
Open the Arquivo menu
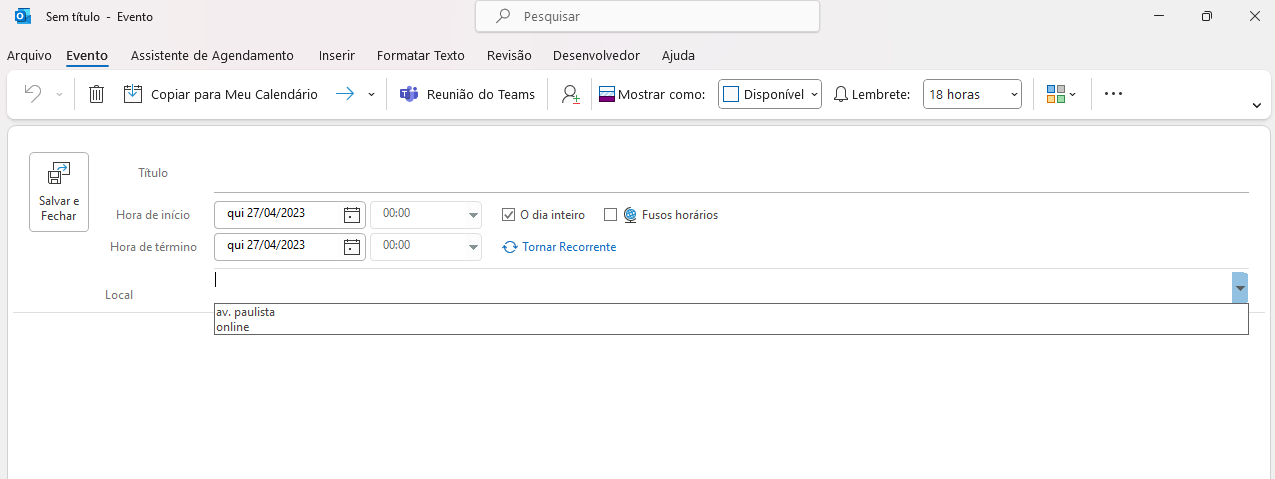29,56
